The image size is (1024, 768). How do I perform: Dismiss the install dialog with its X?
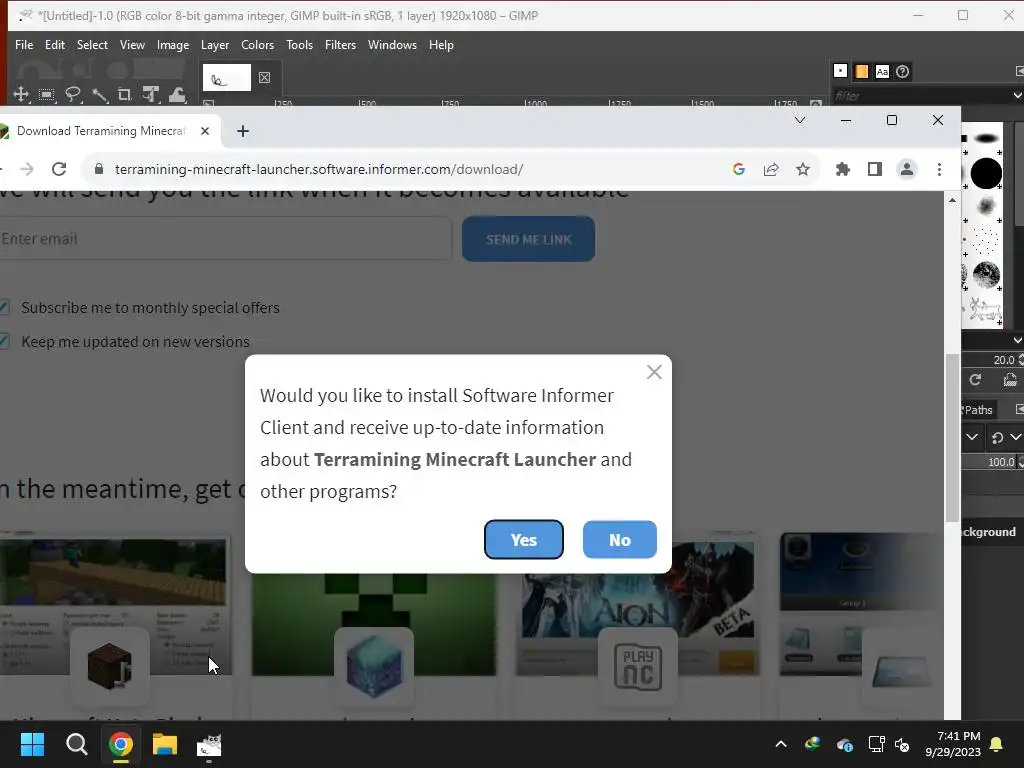click(654, 372)
